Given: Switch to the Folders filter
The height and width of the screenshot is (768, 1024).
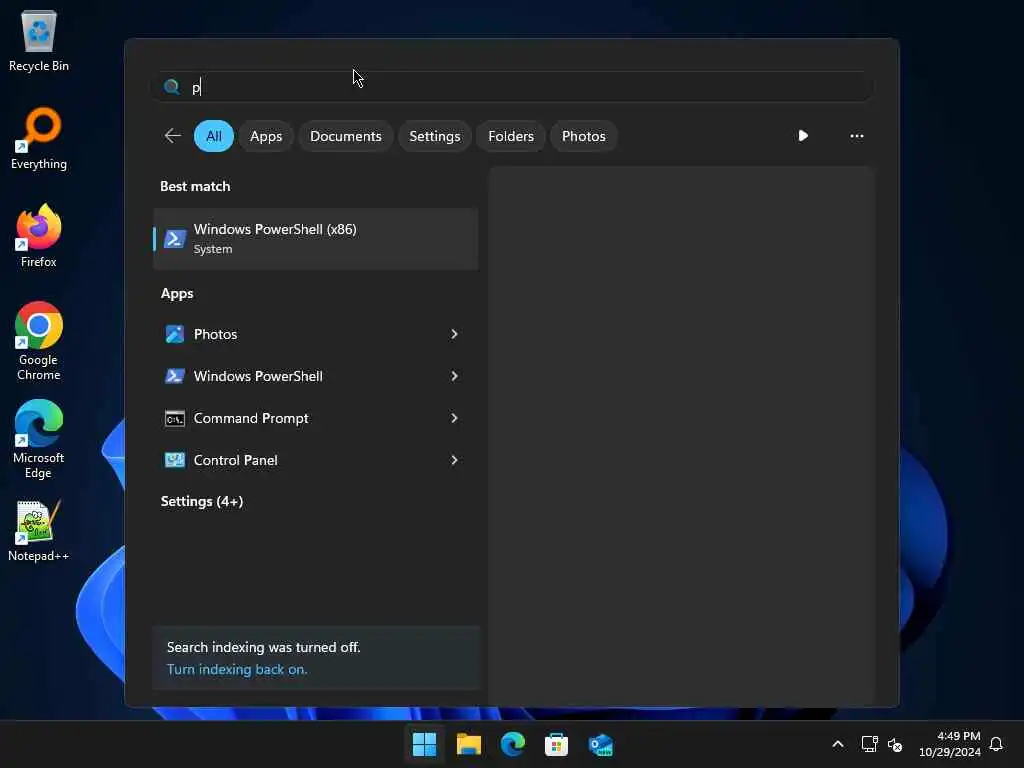Looking at the screenshot, I should pyautogui.click(x=511, y=136).
